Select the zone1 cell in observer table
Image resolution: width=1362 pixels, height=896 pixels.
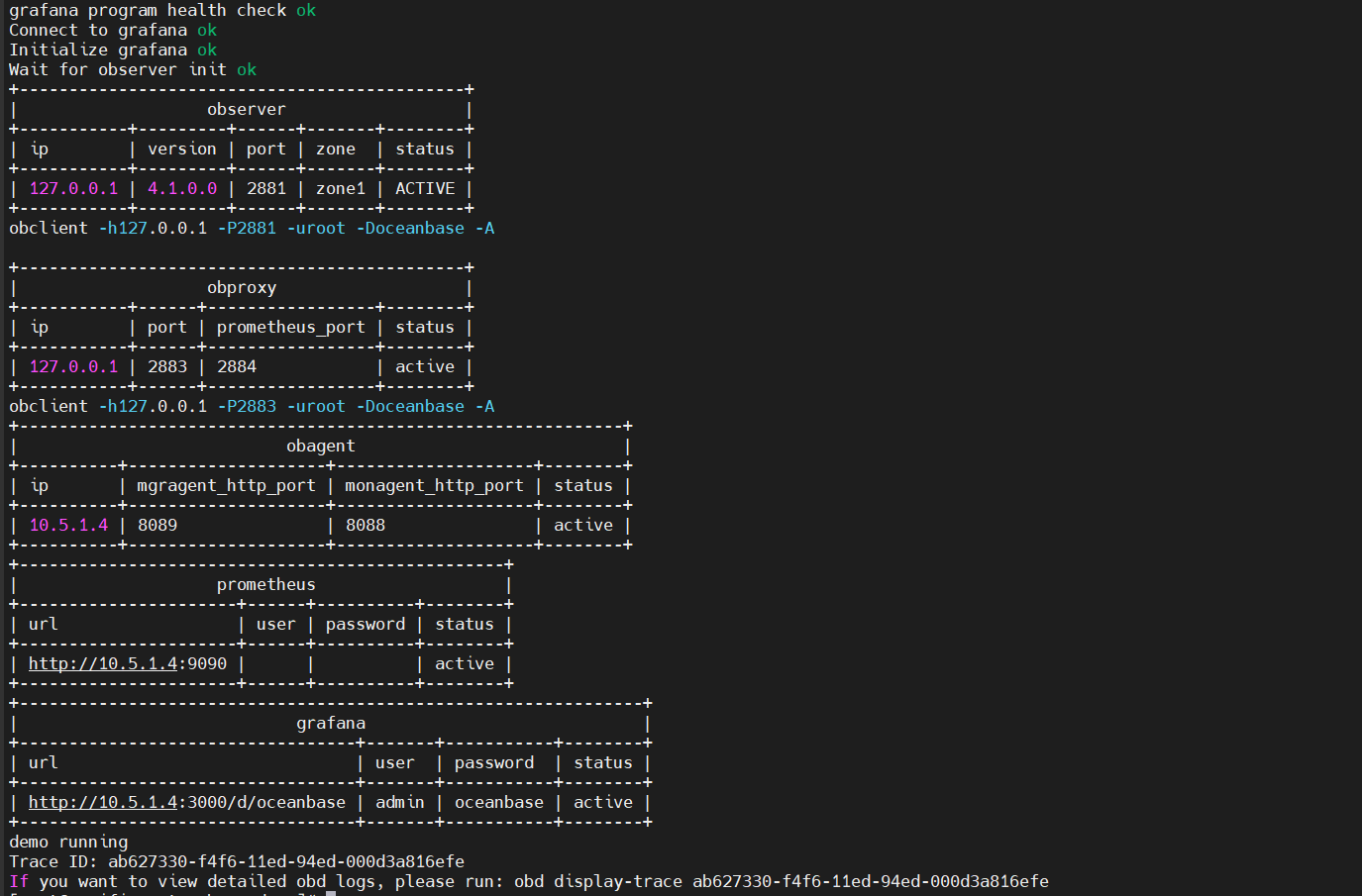[x=341, y=189]
